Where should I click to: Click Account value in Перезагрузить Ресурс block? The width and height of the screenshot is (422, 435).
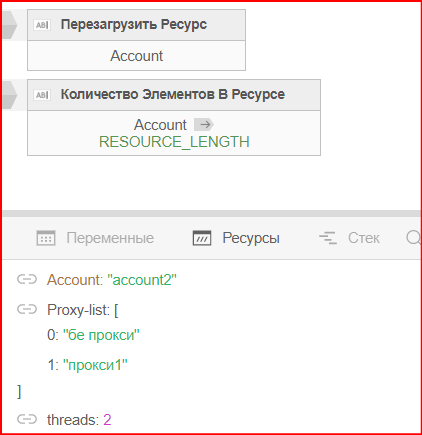[137, 56]
